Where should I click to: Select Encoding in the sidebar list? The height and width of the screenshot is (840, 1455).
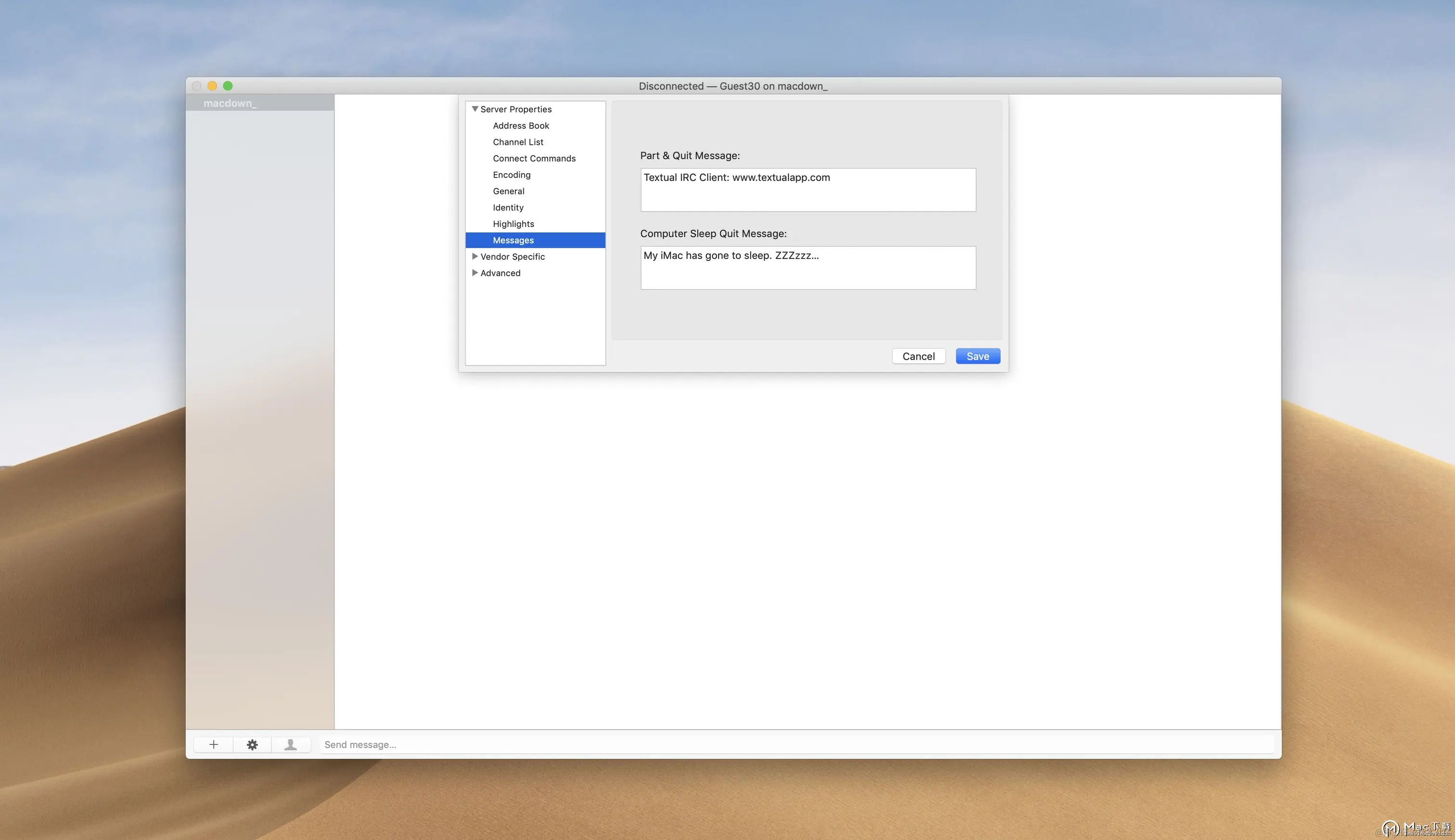pos(511,175)
